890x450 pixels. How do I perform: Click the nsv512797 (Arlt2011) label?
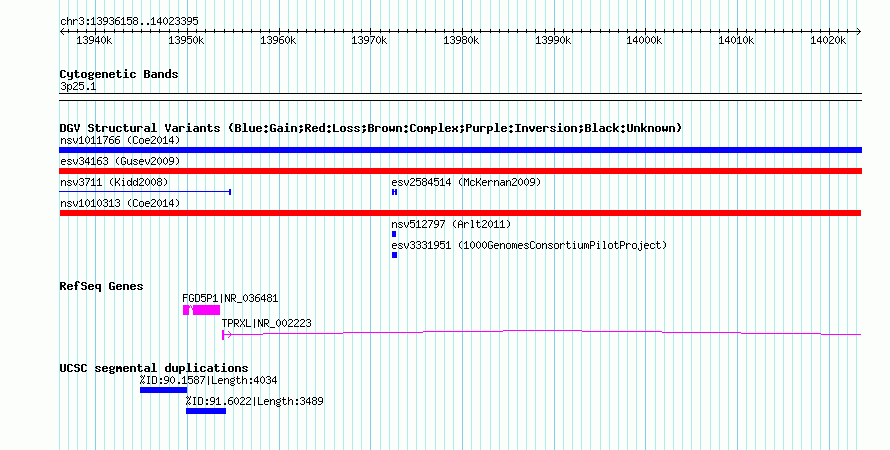coord(451,224)
